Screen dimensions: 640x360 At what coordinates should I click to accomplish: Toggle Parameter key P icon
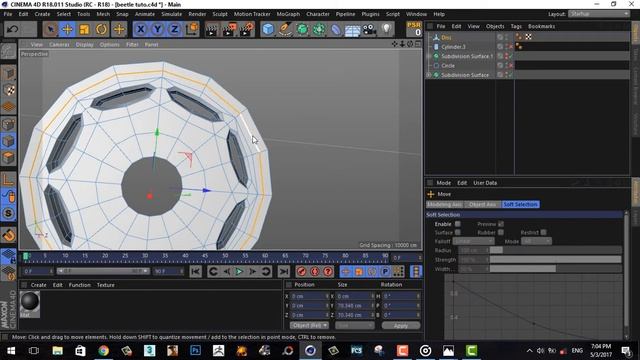tap(384, 271)
